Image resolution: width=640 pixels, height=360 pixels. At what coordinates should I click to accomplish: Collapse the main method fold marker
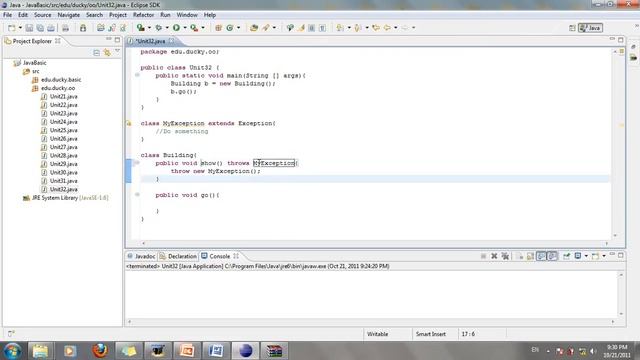[138, 75]
